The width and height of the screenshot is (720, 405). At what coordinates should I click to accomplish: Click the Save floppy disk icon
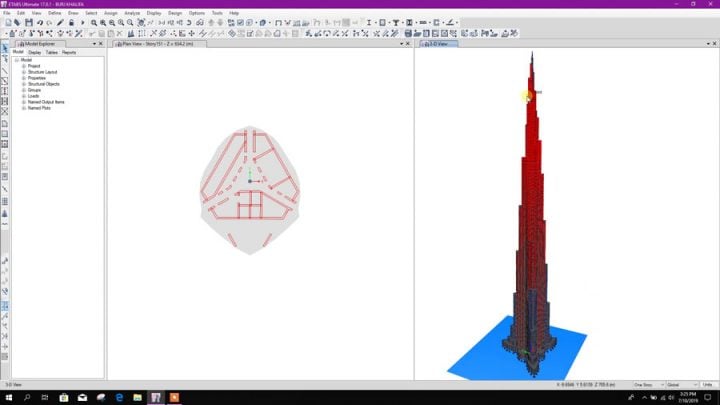[29, 22]
